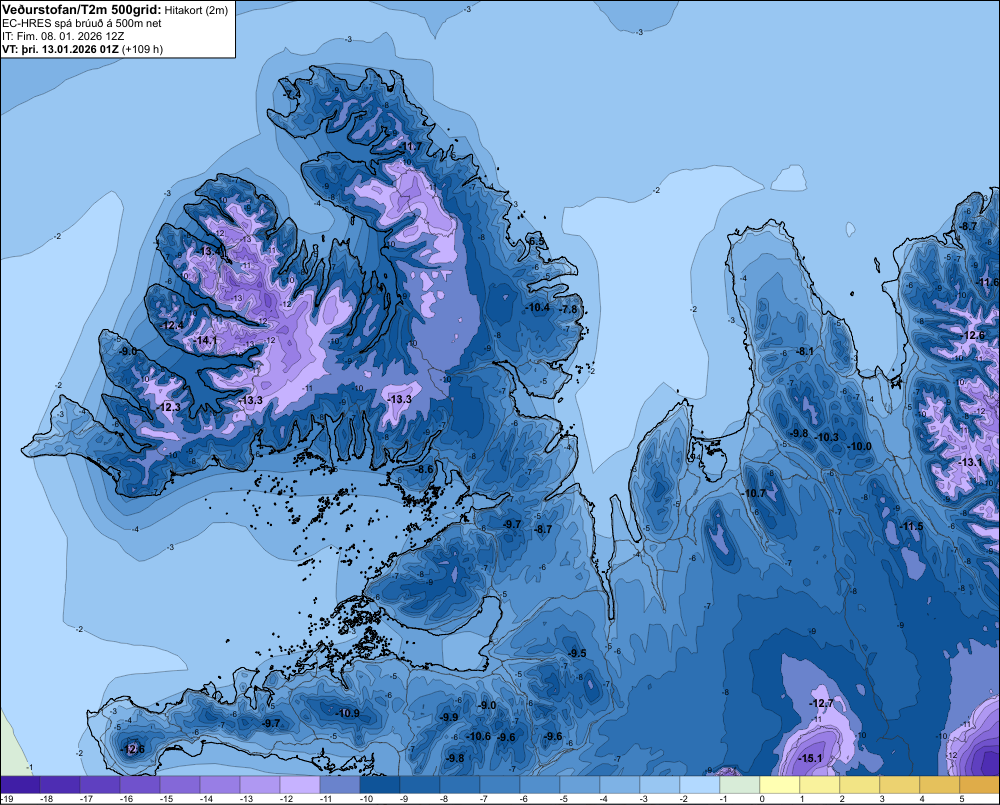Select the legend swatch labeled -16
Image resolution: width=1000 pixels, height=805 pixels.
[140, 785]
